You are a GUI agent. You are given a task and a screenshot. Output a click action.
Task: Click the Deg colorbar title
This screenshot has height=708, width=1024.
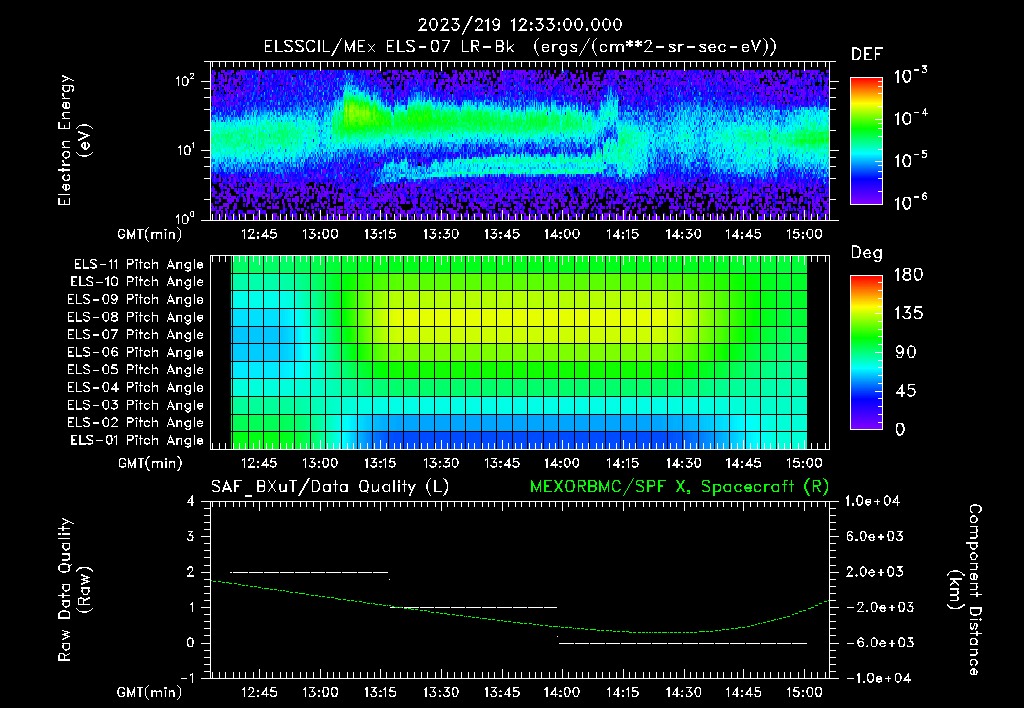867,253
